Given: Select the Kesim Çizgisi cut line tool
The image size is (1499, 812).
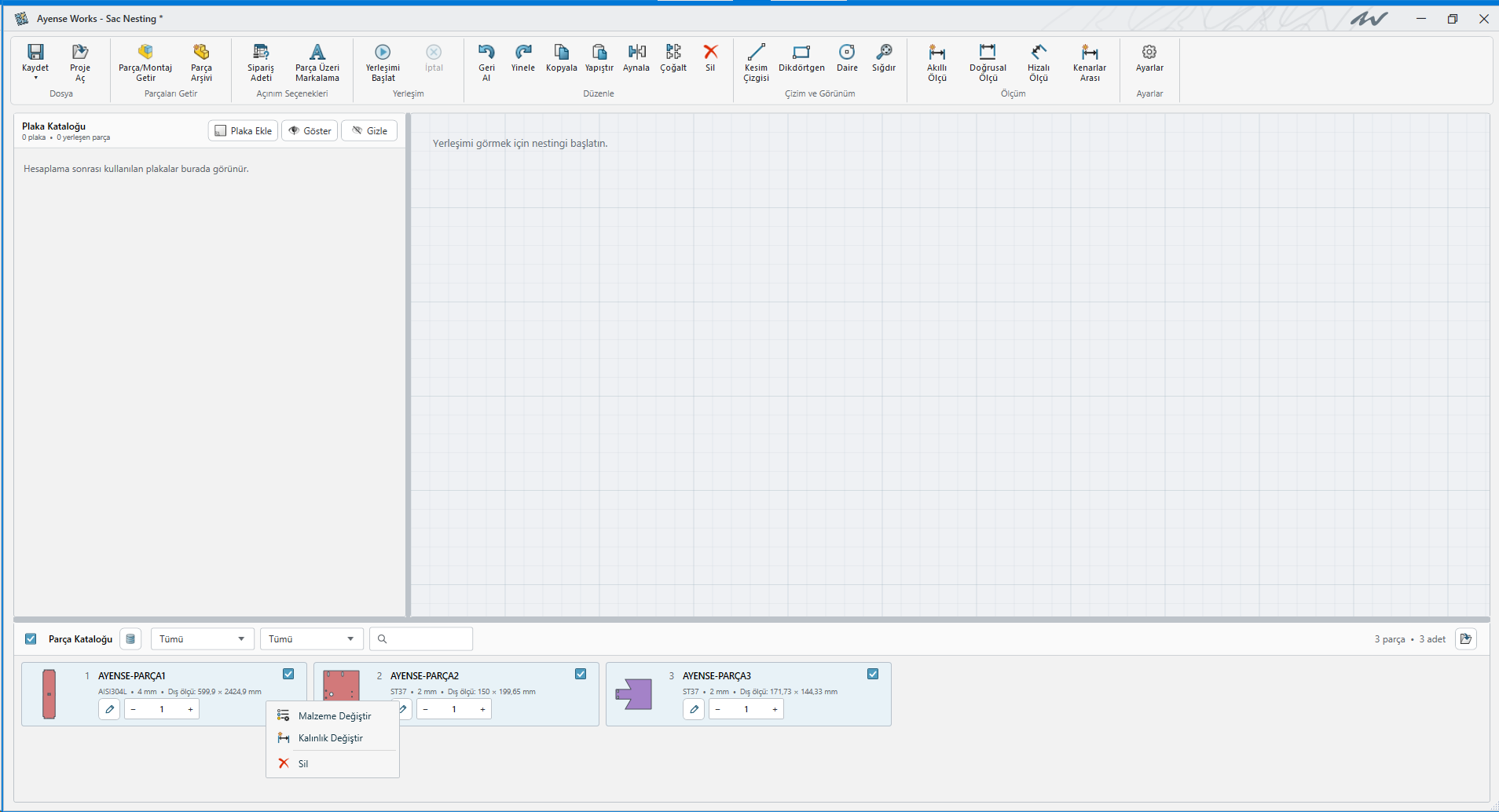Looking at the screenshot, I should [756, 62].
